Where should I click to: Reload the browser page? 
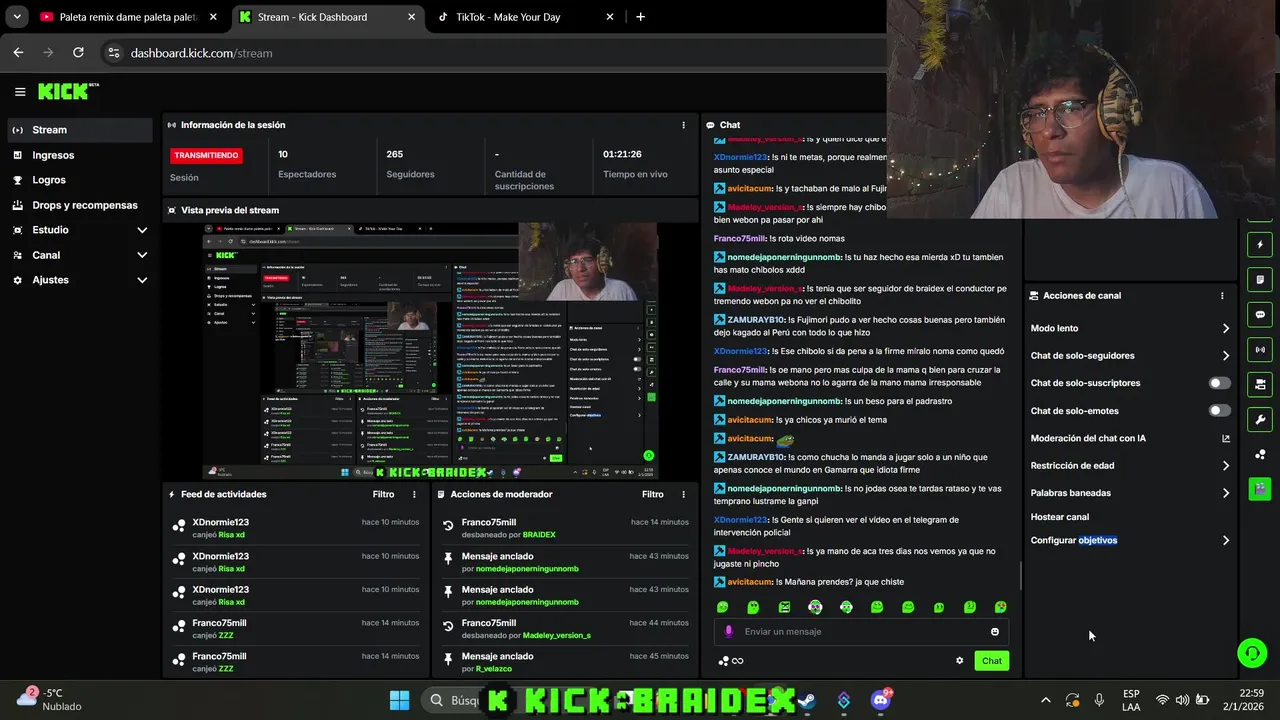(x=78, y=53)
